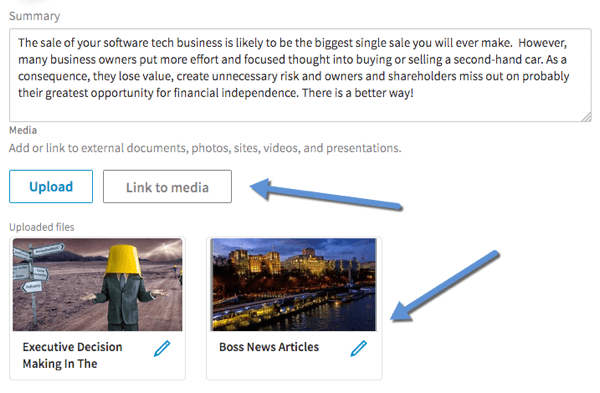Click the pencil icon beside Executive Decision Making
The width and height of the screenshot is (600, 393).
[x=162, y=348]
